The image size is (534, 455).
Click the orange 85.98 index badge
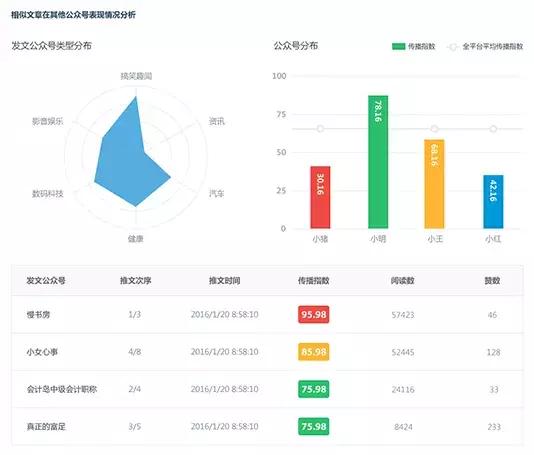point(314,352)
